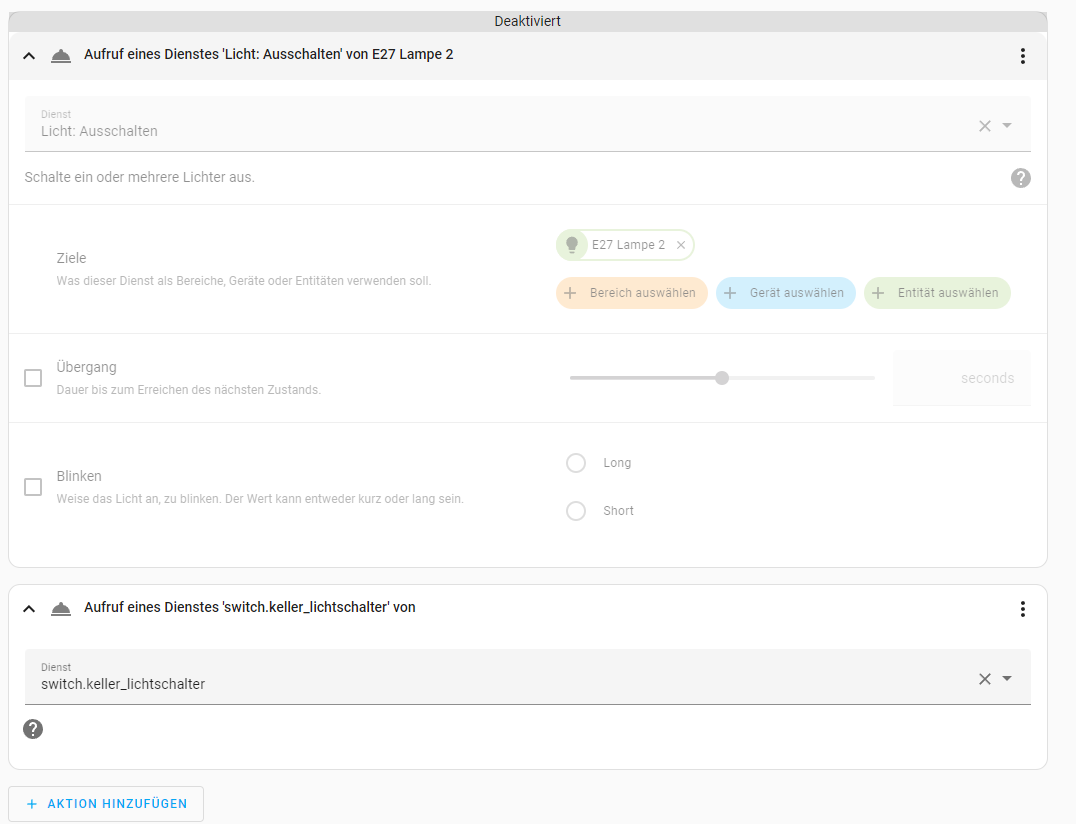
Task: Open three-dot menu of 'Licht: Ausschalten' action
Action: pos(1022,56)
